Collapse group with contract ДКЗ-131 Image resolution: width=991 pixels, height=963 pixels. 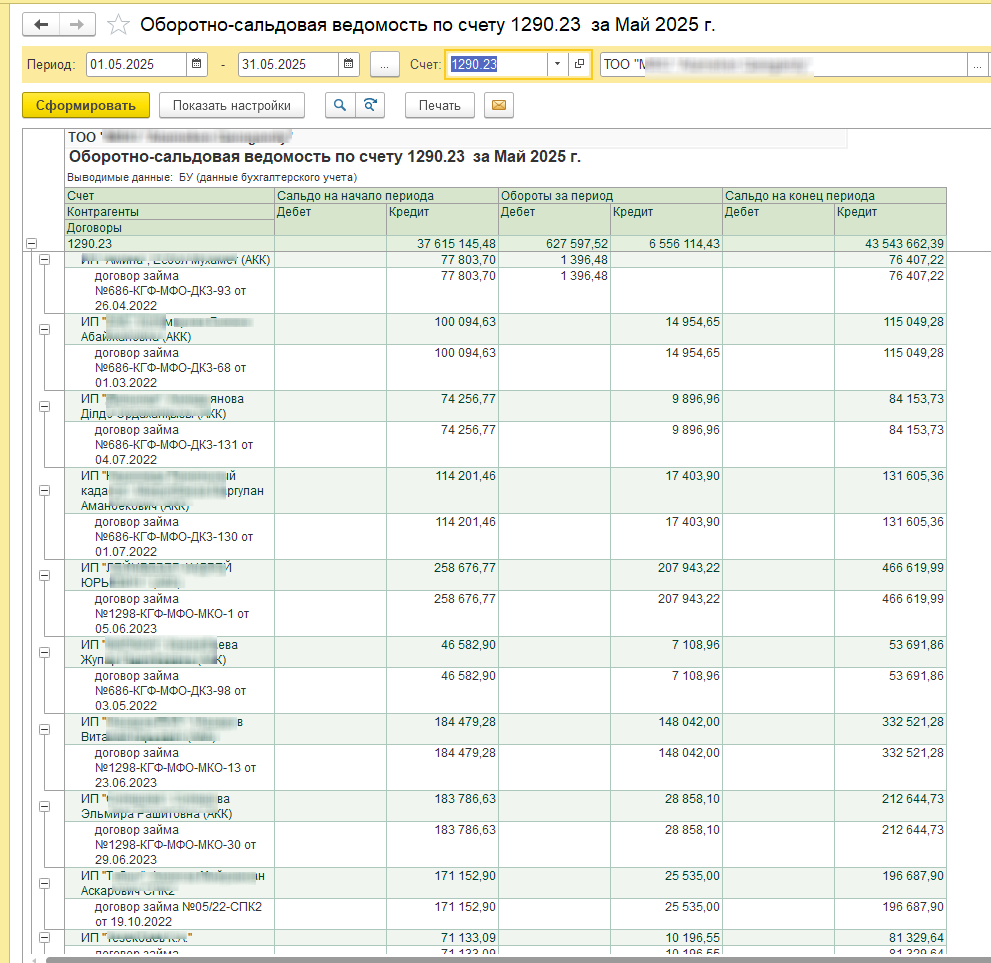44,406
